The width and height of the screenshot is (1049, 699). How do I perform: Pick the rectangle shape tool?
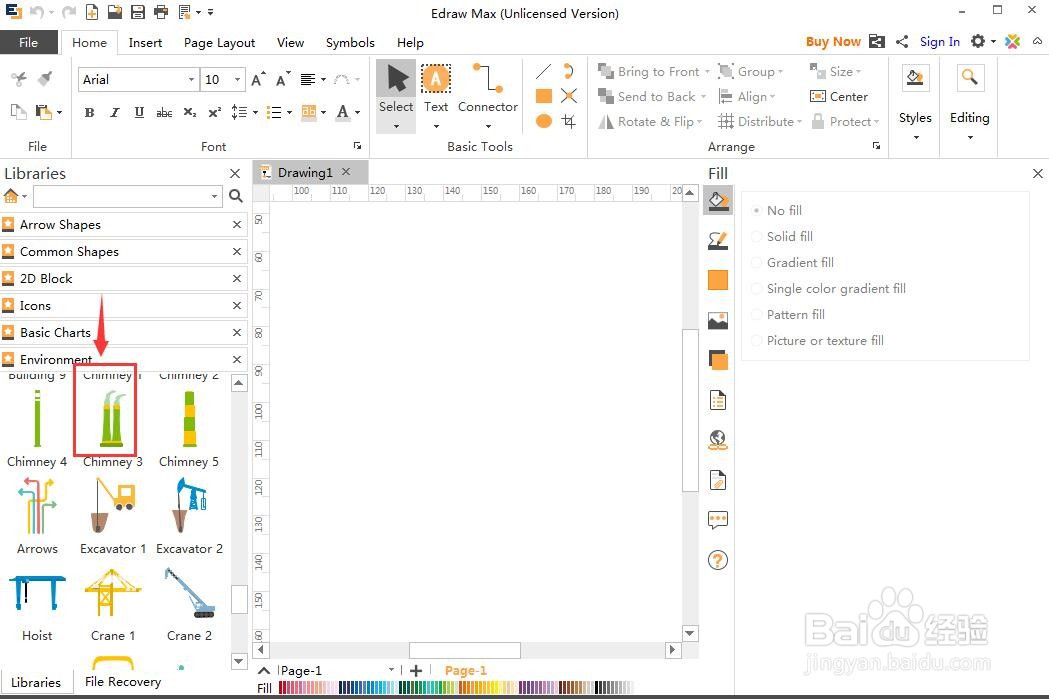tap(544, 96)
